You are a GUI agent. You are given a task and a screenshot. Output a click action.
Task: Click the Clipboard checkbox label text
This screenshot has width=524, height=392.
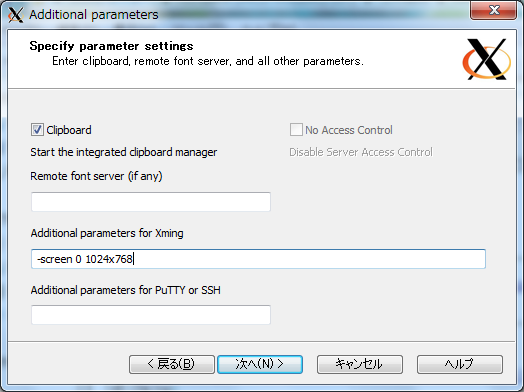(x=69, y=130)
